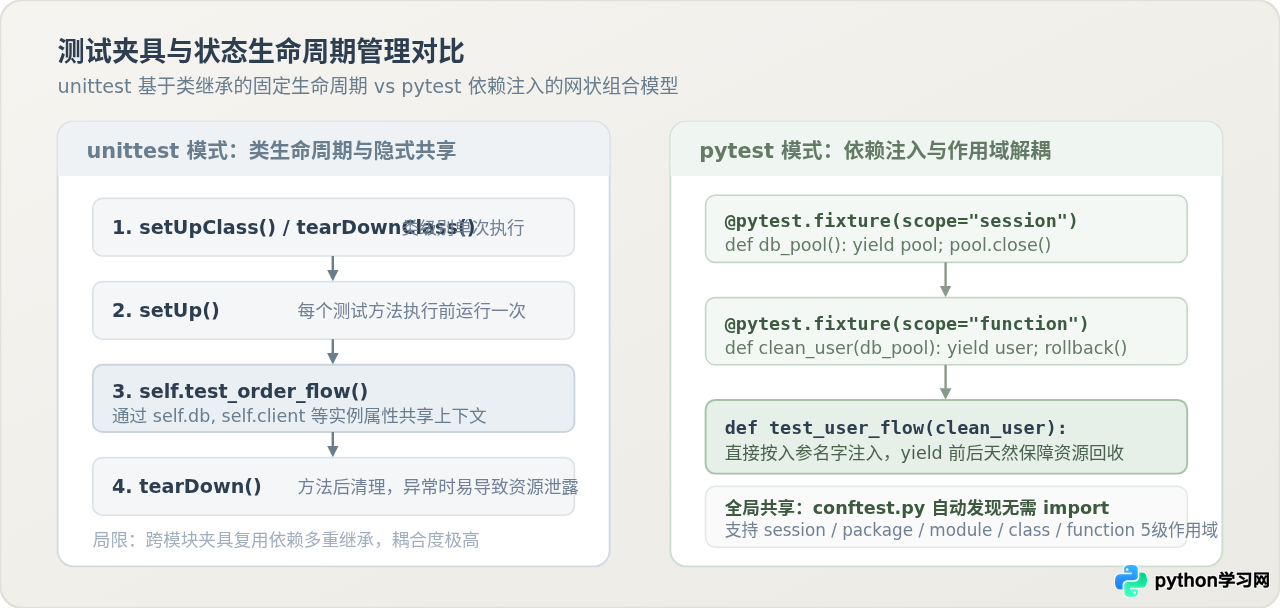Image resolution: width=1280 pixels, height=608 pixels.
Task: Click the 'def test_user_flow(clean_user):' line
Action: click(896, 428)
